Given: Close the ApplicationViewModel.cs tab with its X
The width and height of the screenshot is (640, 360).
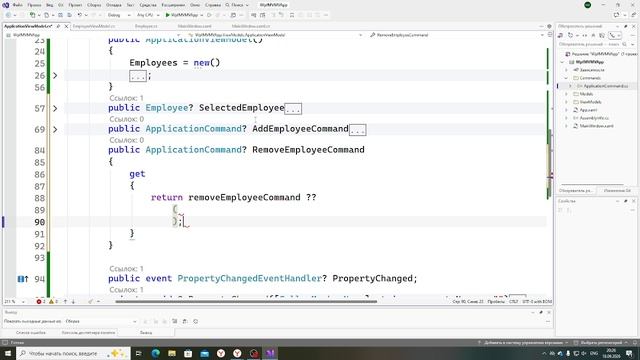Looking at the screenshot, I should (x=67, y=26).
